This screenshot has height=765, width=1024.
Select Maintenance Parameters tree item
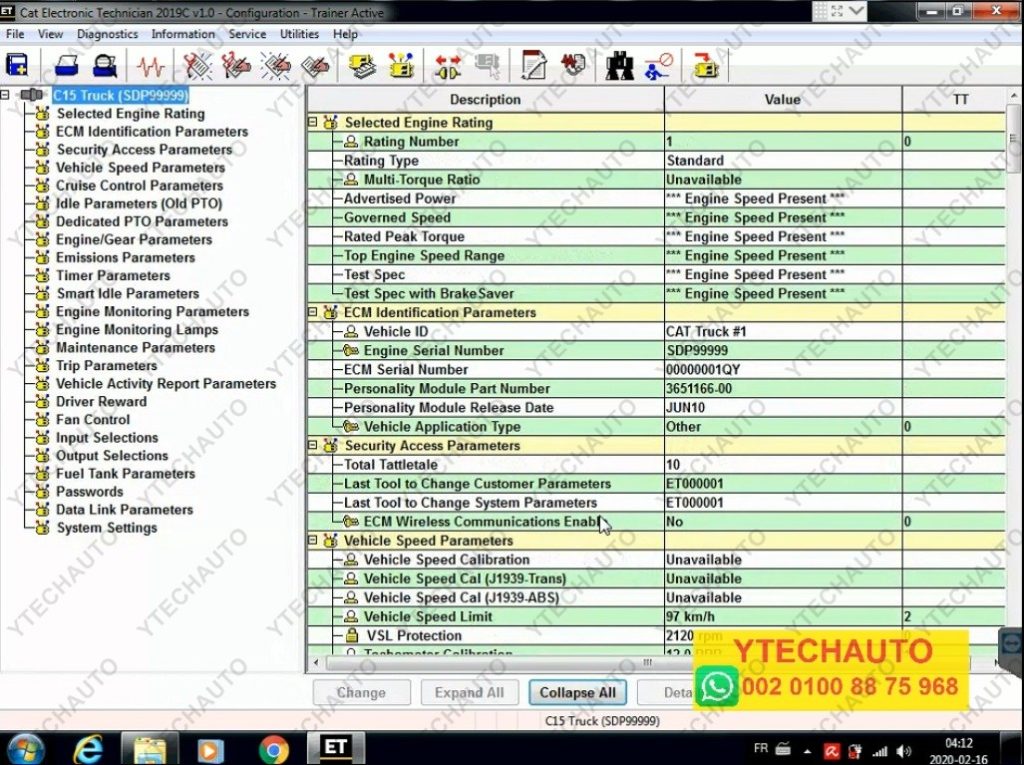pyautogui.click(x=135, y=348)
